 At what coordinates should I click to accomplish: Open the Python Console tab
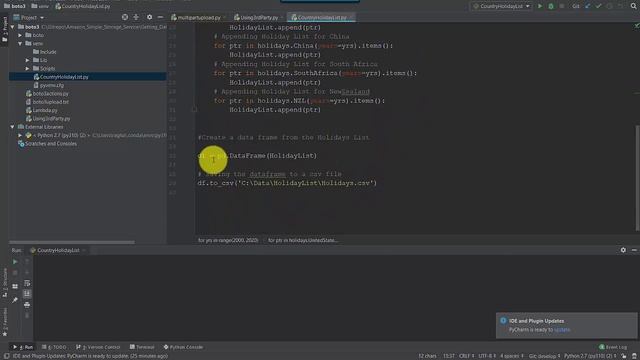pos(183,347)
